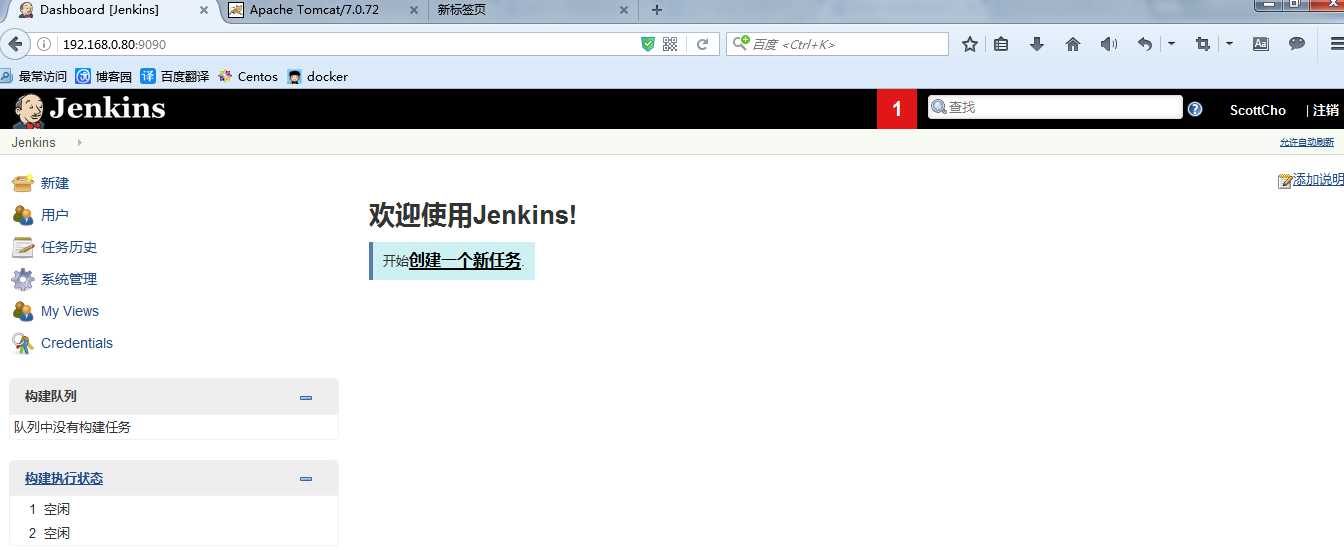1344x550 pixels.
Task: Open the bookmarks list icon
Action: click(1001, 44)
